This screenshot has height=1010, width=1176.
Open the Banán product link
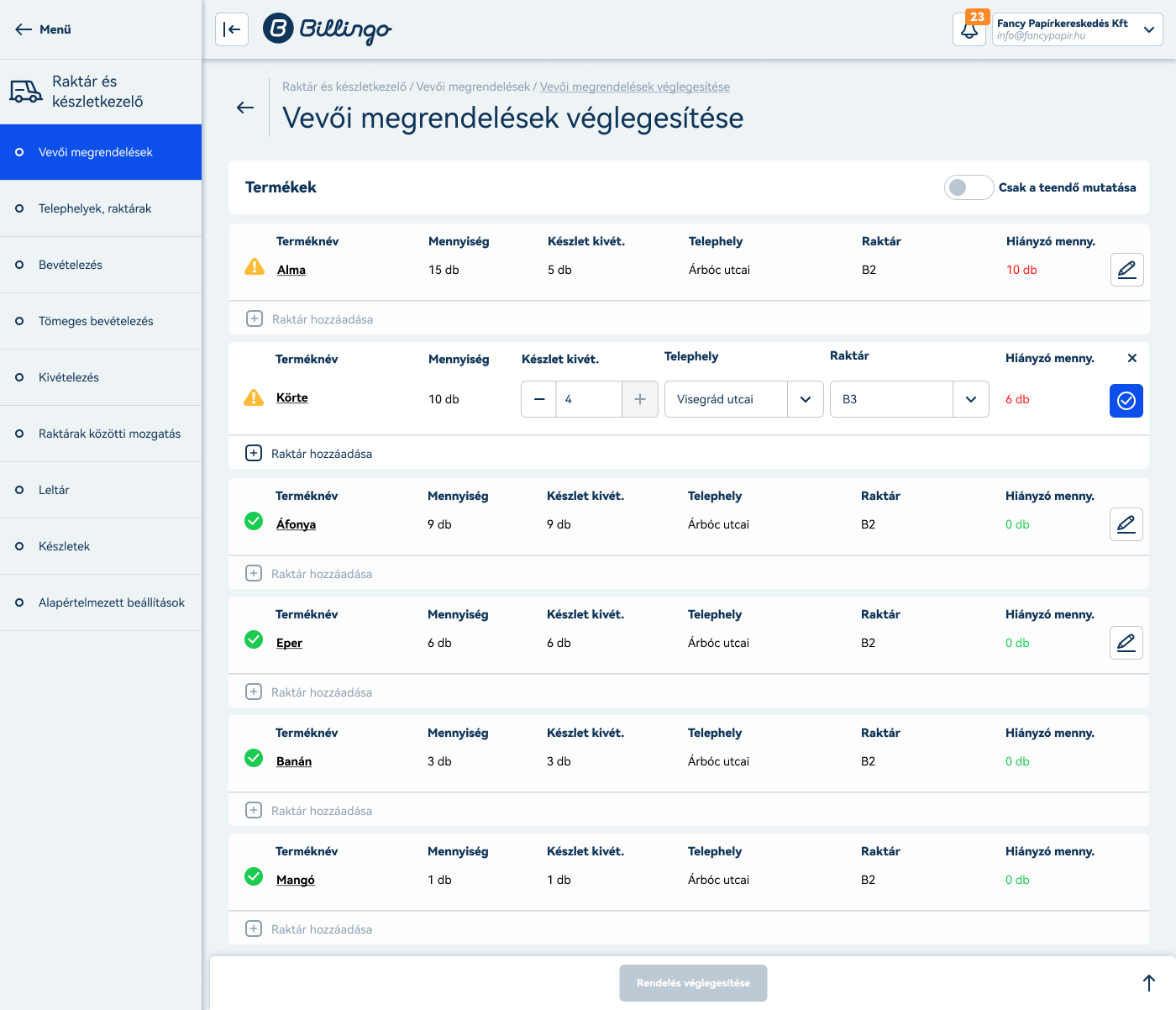coord(294,761)
